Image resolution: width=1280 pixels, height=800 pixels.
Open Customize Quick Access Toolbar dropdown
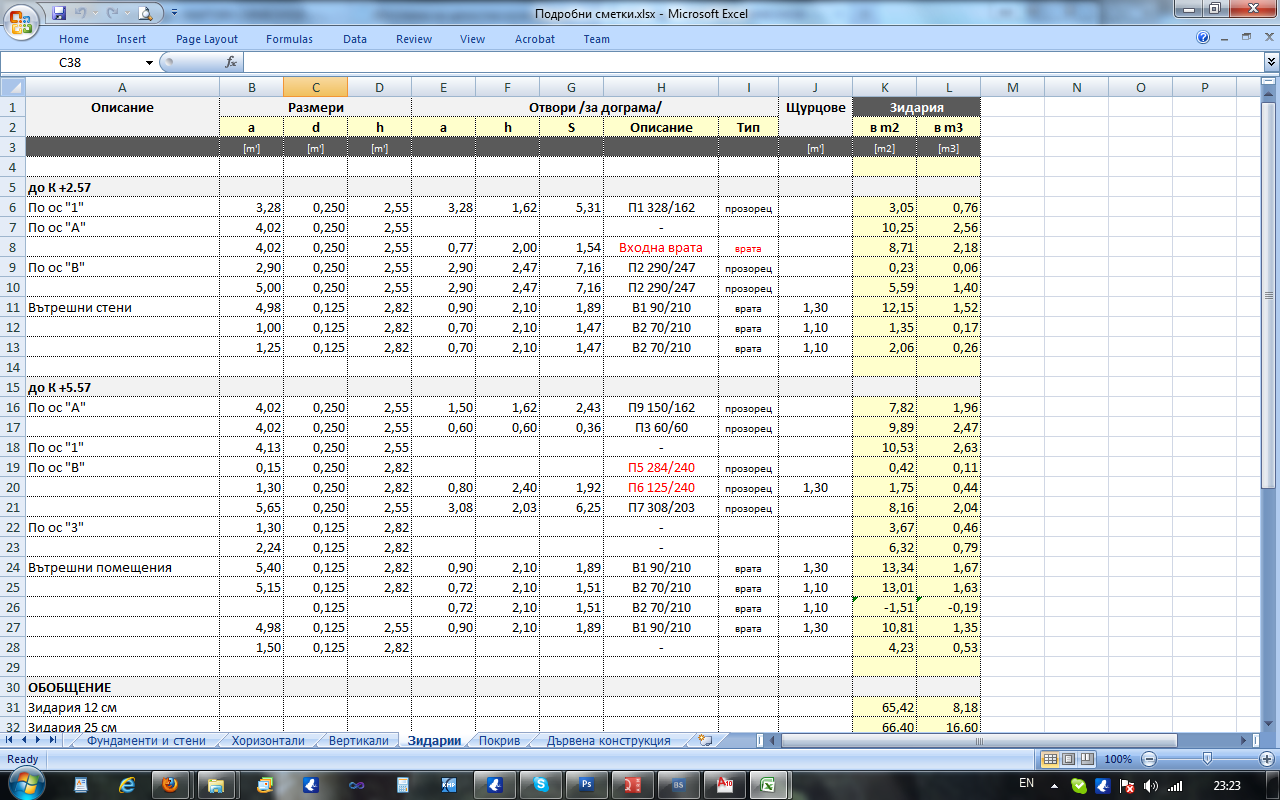click(x=174, y=13)
